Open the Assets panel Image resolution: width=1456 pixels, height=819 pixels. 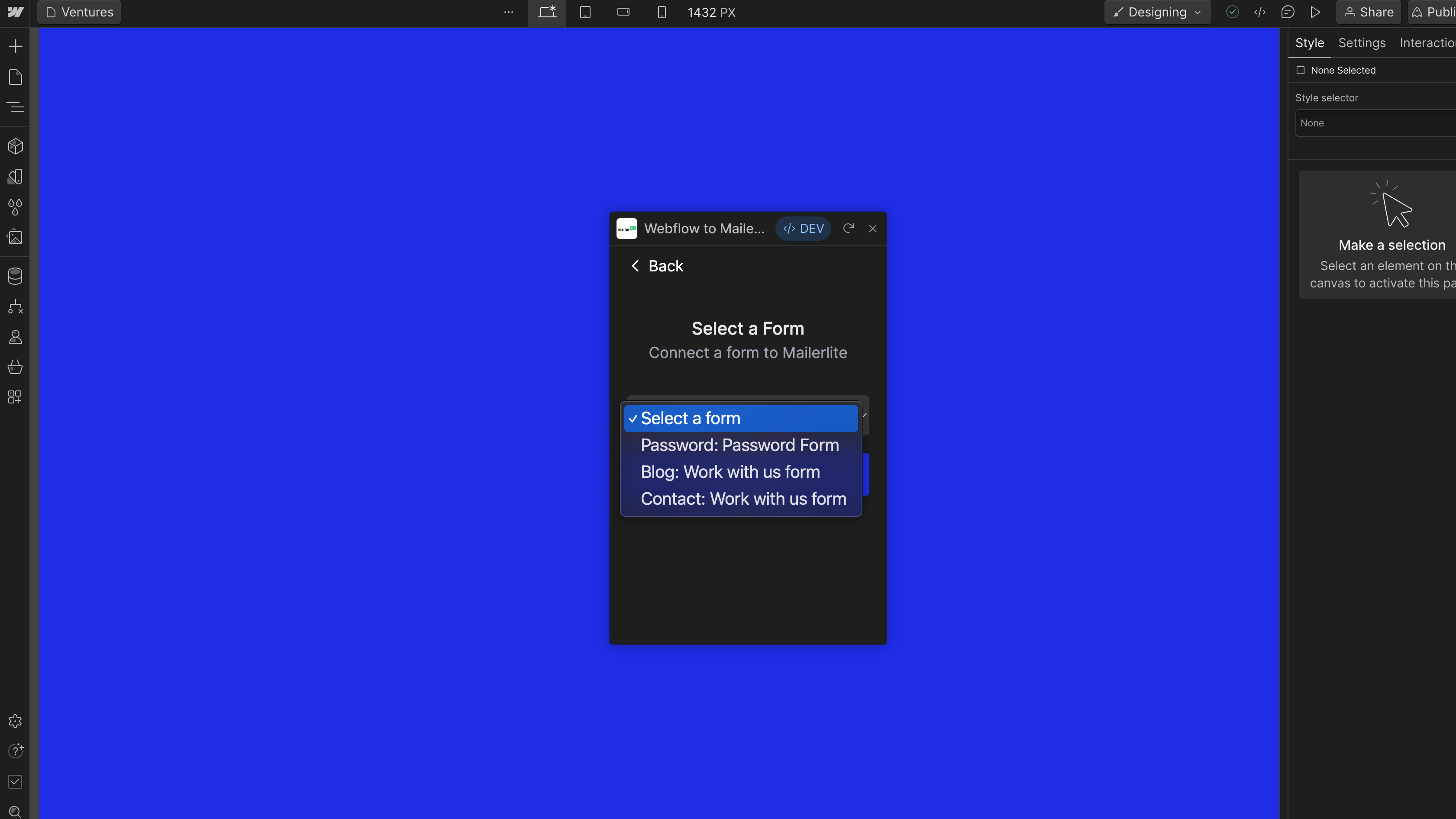15,237
